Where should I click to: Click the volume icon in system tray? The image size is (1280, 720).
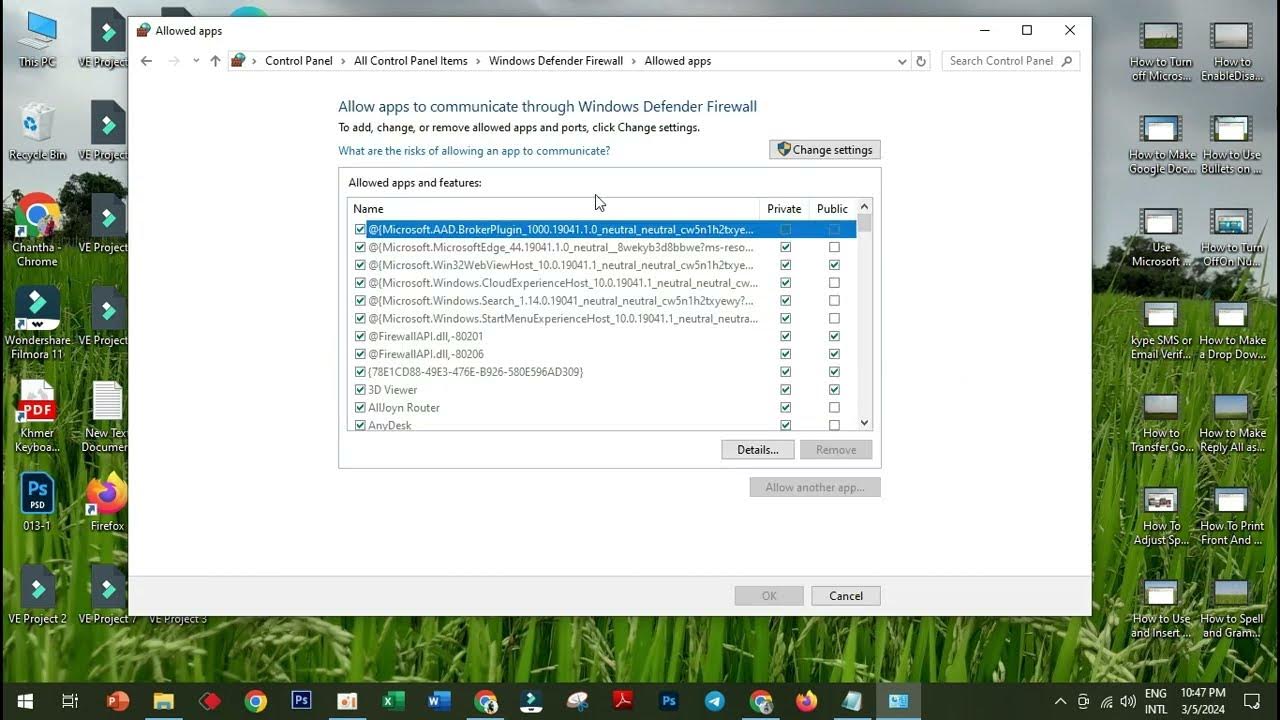point(1128,701)
